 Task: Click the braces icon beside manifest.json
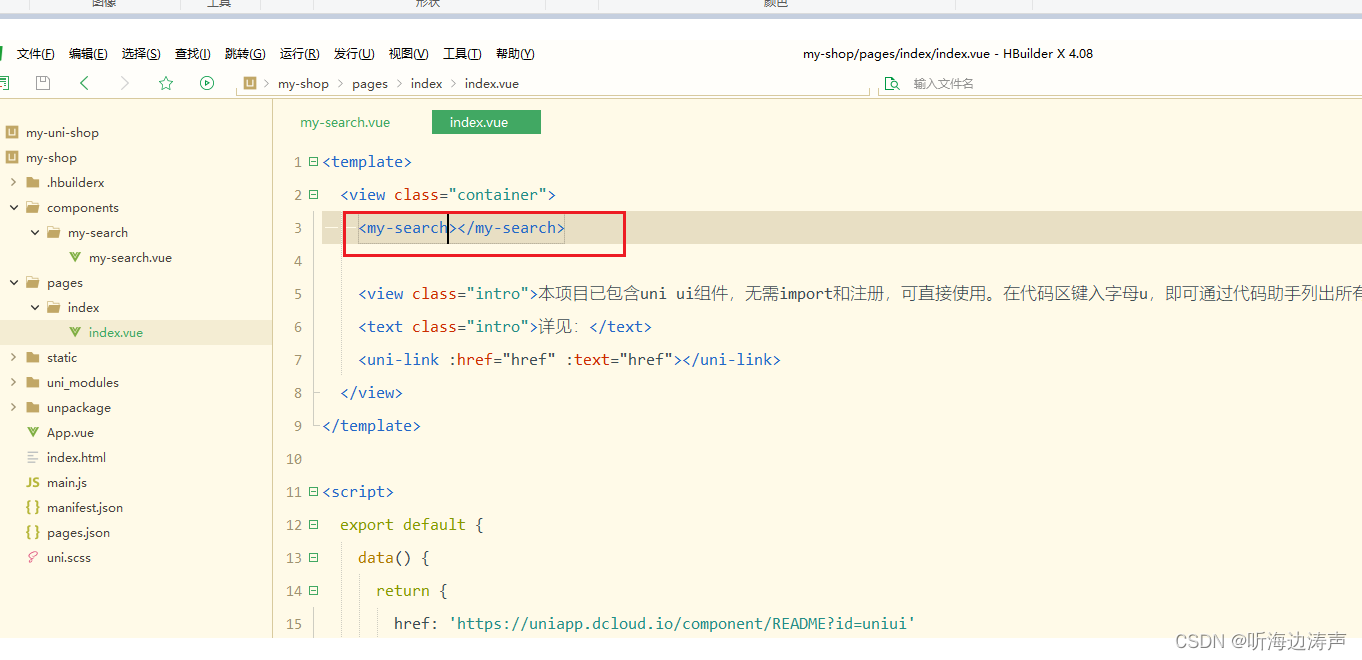[x=32, y=507]
